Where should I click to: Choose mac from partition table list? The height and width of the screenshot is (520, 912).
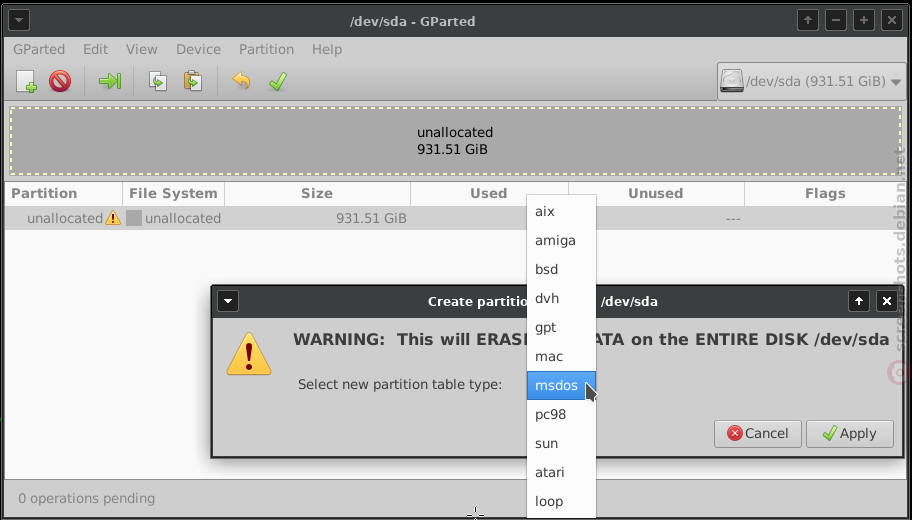point(561,357)
